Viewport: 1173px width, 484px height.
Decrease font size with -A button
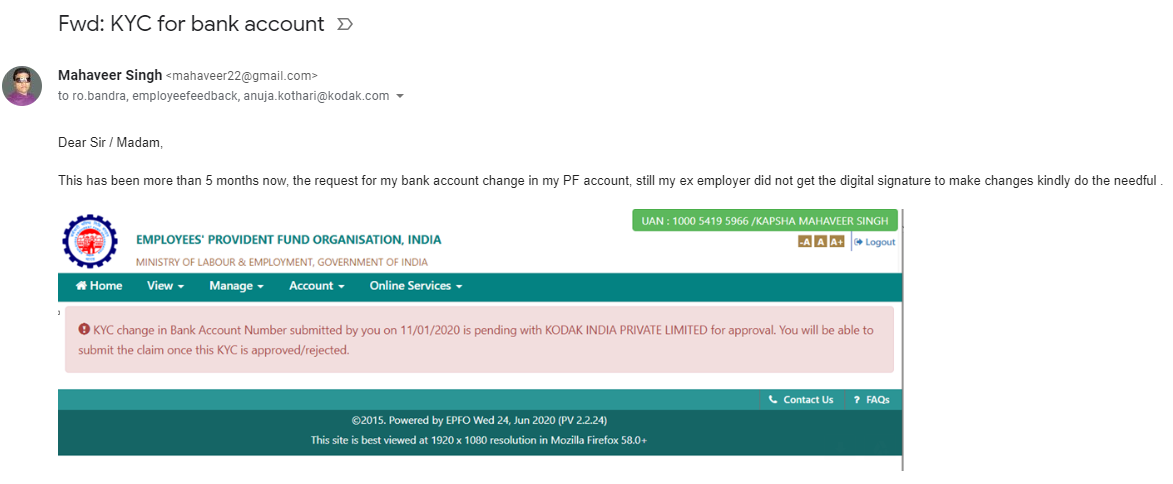coord(805,242)
